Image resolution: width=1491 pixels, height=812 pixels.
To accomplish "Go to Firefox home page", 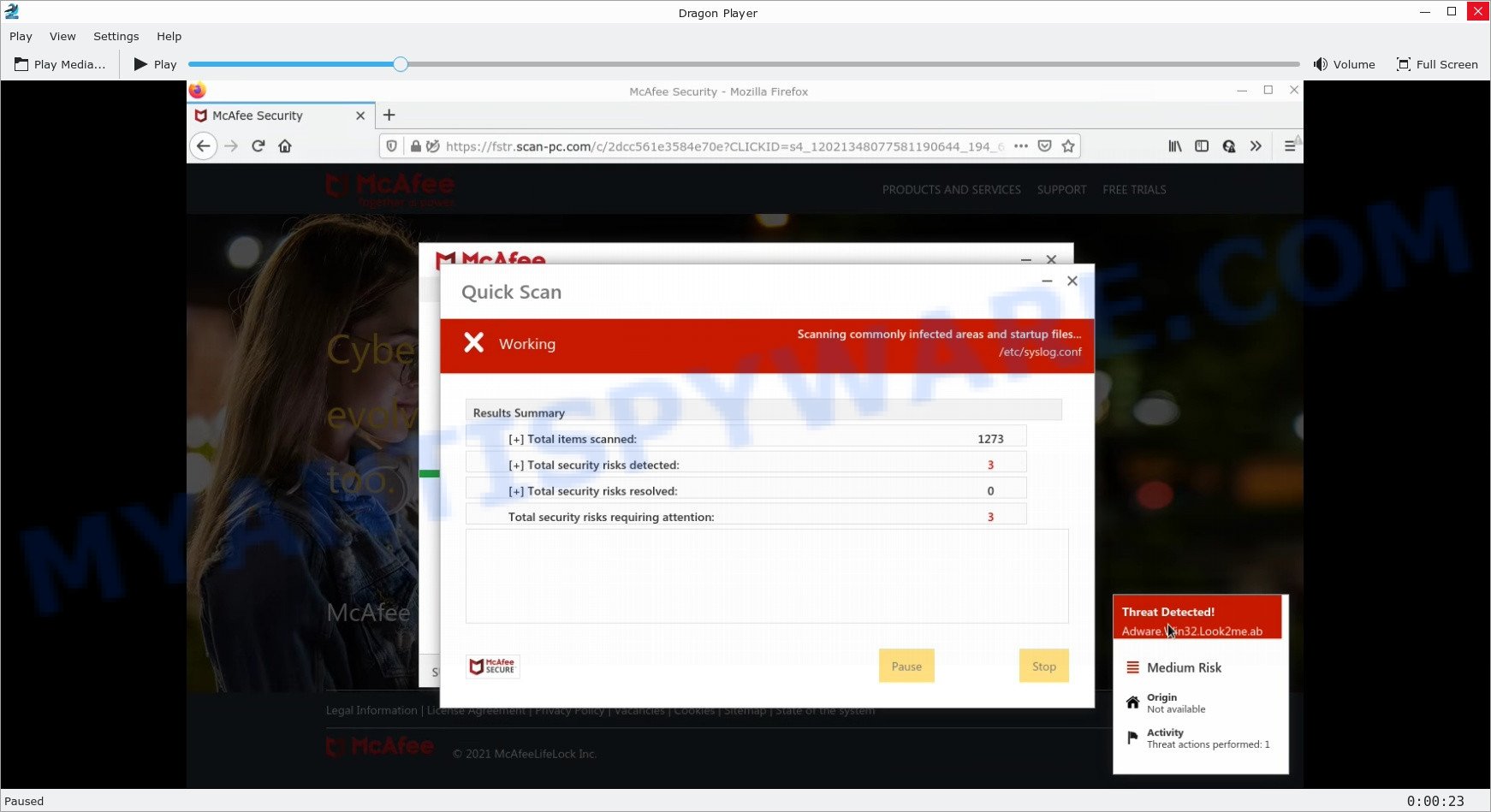I will click(285, 146).
